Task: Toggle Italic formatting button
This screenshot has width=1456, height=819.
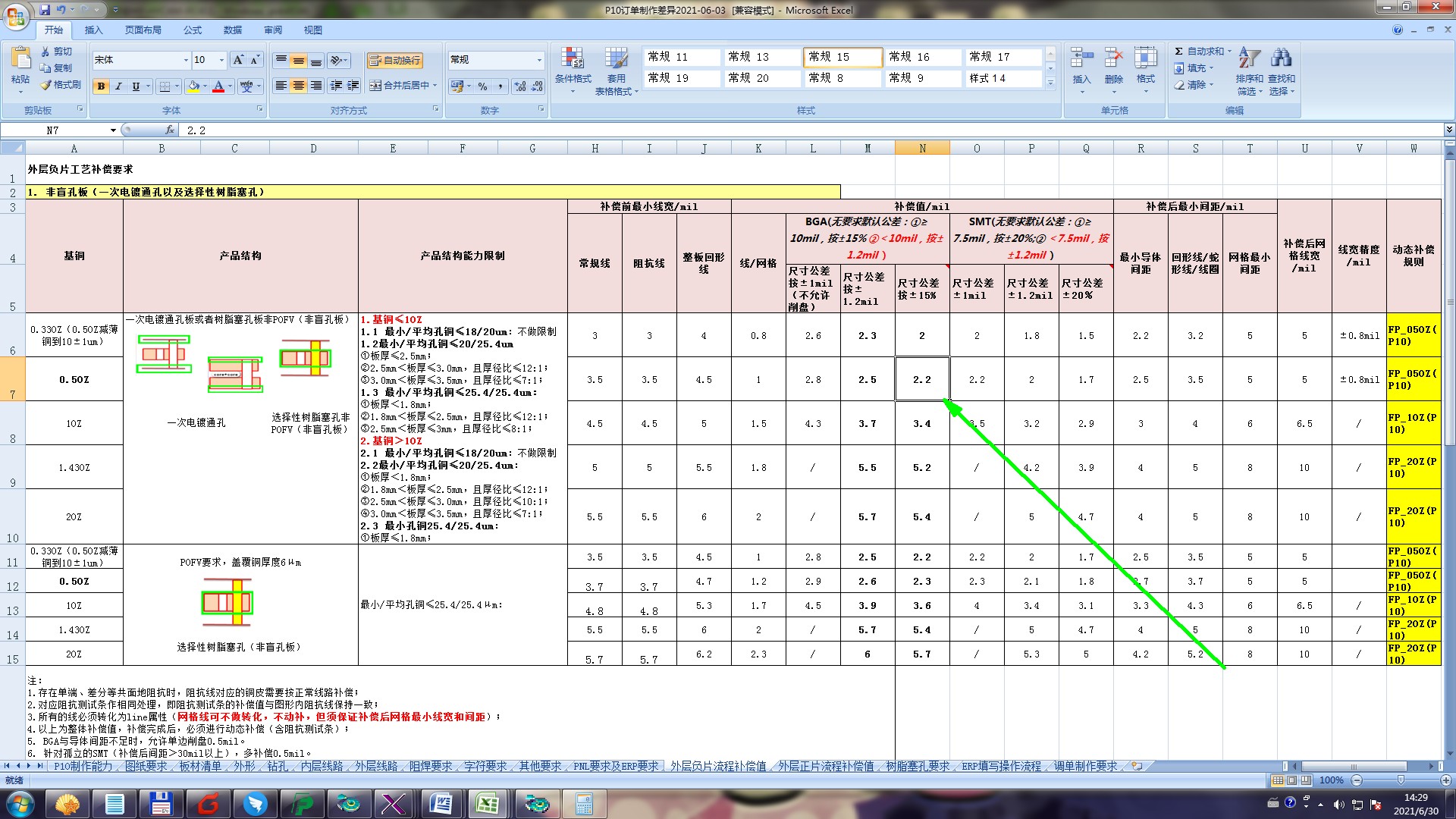Action: point(118,86)
